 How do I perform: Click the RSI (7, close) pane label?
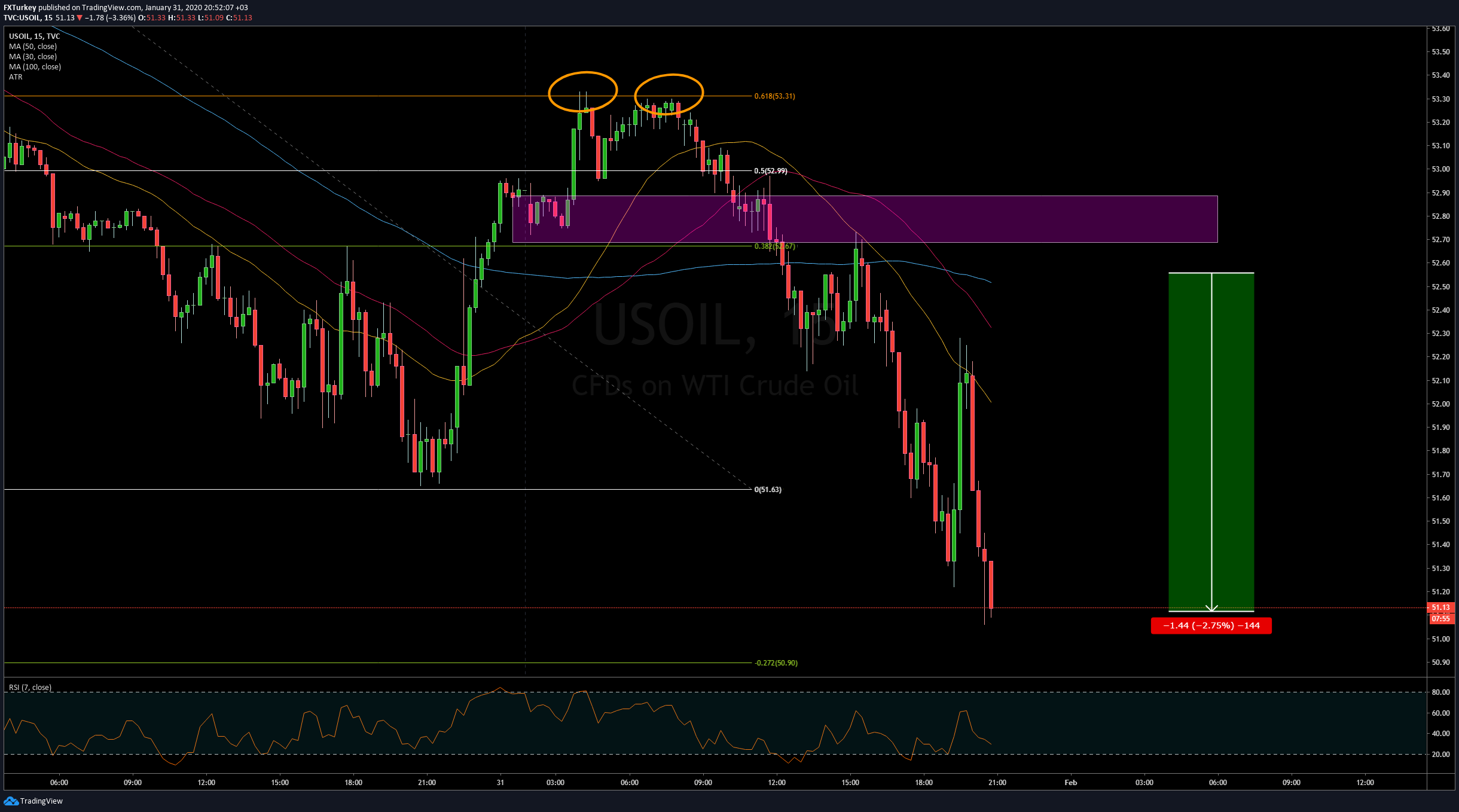click(30, 688)
